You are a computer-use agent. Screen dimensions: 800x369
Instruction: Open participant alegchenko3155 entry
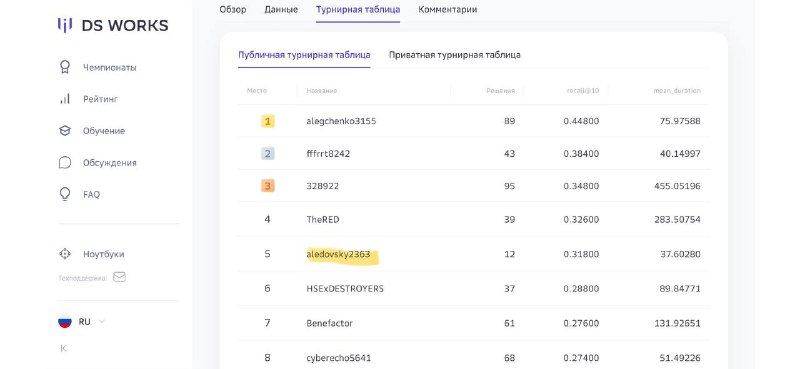point(341,121)
